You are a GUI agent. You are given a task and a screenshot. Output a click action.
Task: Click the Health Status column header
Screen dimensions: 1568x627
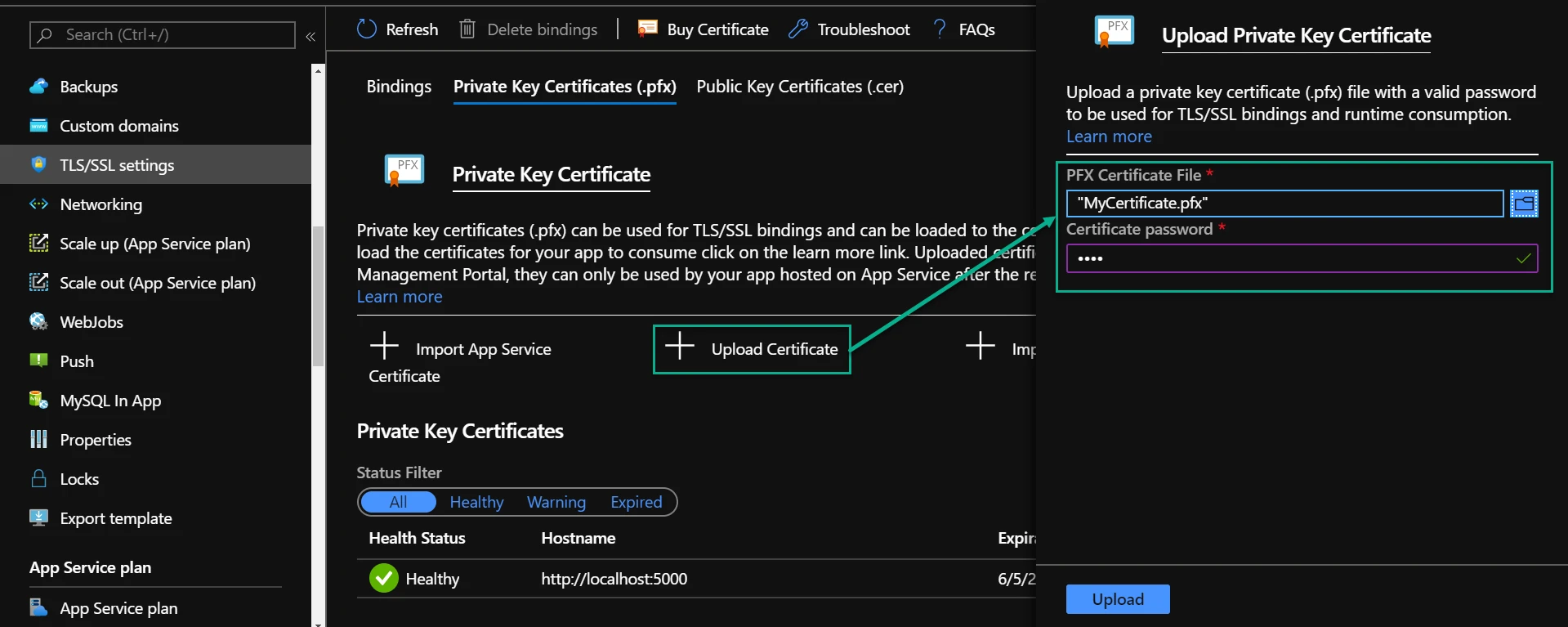click(x=417, y=538)
